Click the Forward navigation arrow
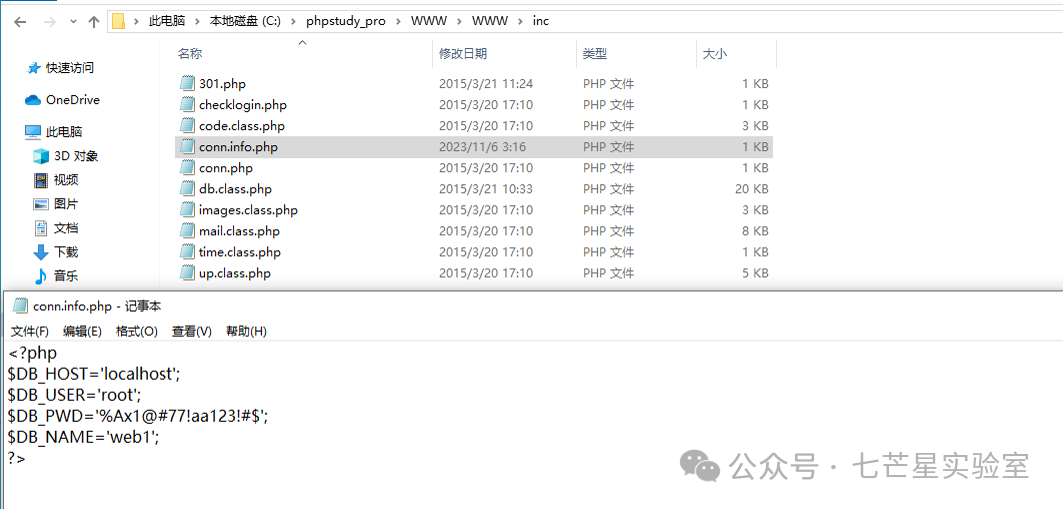Viewport: 1063px width, 509px height. click(x=49, y=22)
